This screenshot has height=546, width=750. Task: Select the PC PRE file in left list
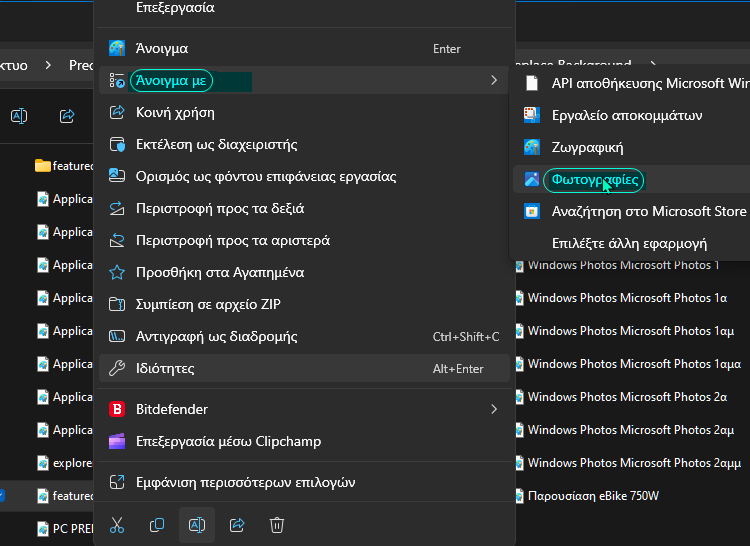[x=65, y=529]
